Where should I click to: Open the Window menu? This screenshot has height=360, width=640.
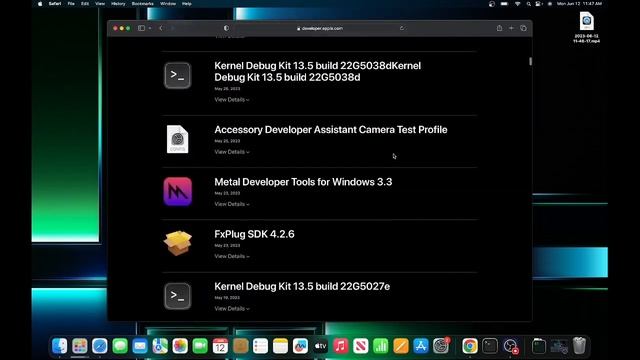(x=168, y=4)
